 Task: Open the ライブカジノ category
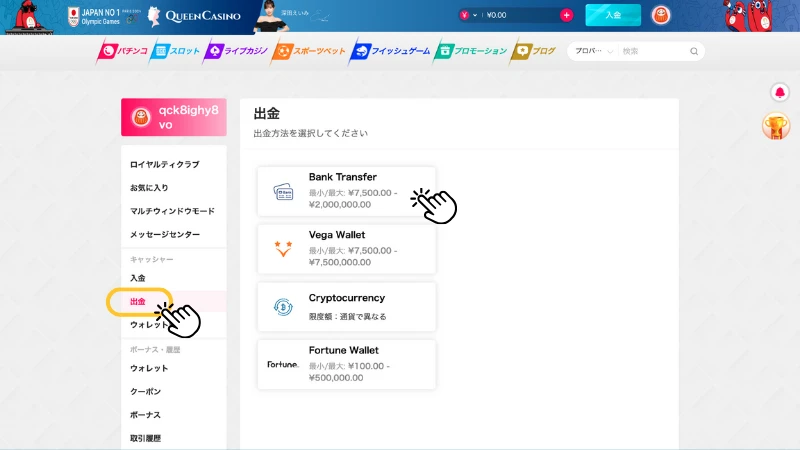[236, 51]
